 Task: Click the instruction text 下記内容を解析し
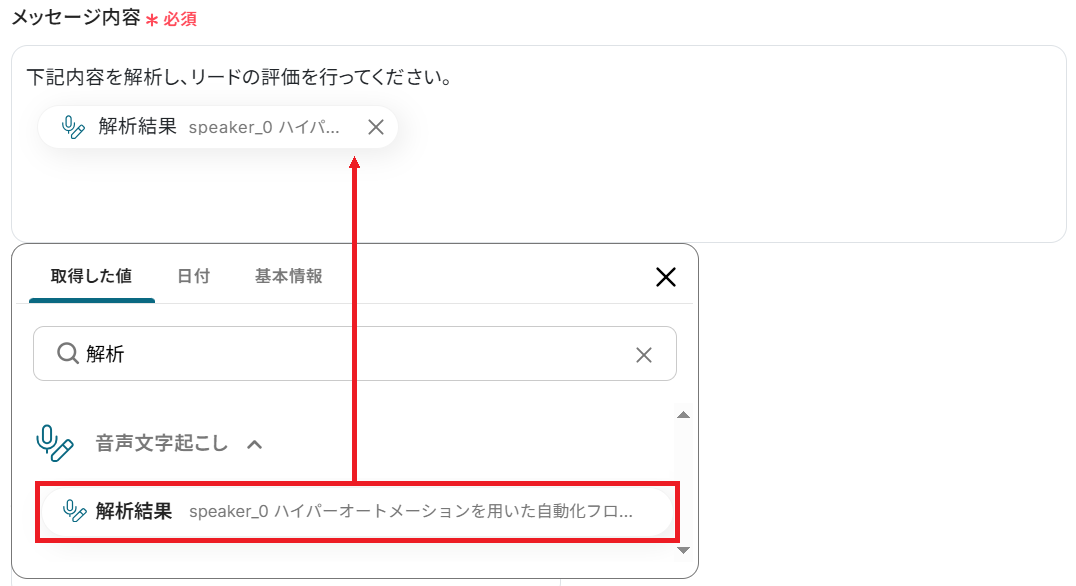[x=106, y=77]
